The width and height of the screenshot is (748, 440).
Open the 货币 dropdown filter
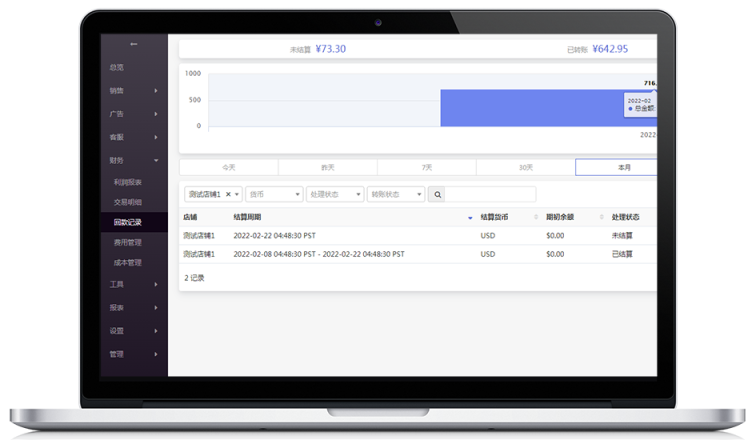[x=274, y=194]
